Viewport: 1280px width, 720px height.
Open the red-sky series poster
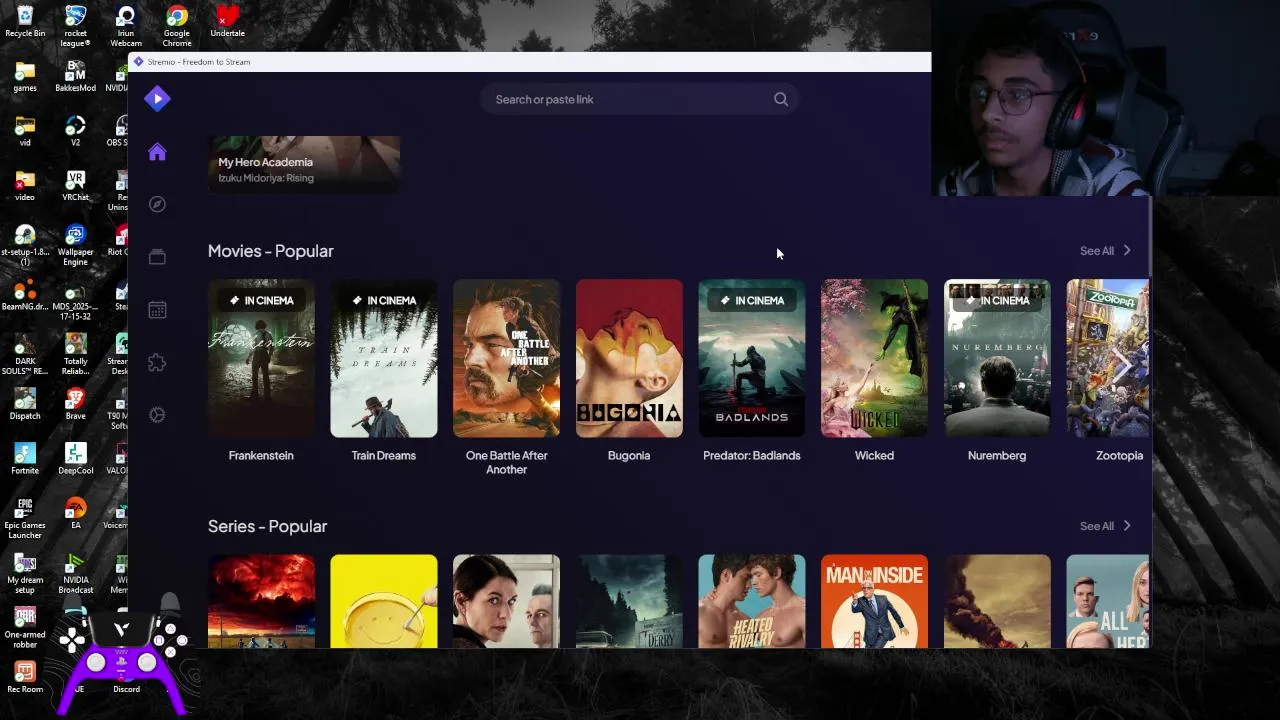tap(261, 601)
